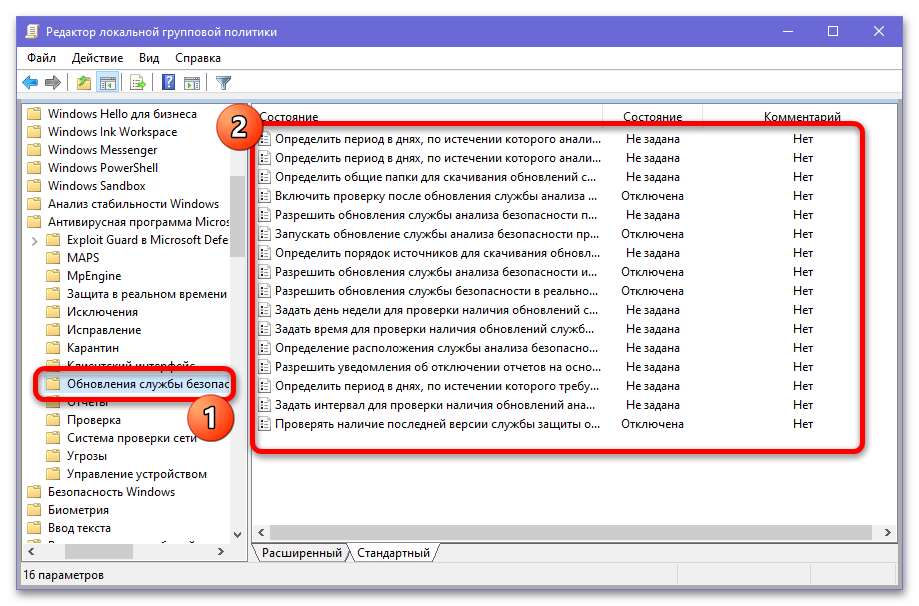
Task: Select Управление устройством folder
Action: click(137, 474)
